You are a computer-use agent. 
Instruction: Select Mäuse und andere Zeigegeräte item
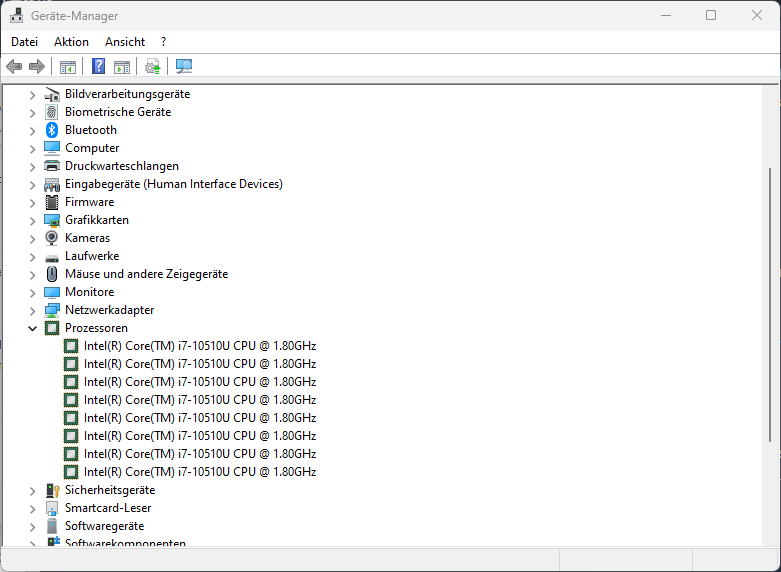click(146, 274)
